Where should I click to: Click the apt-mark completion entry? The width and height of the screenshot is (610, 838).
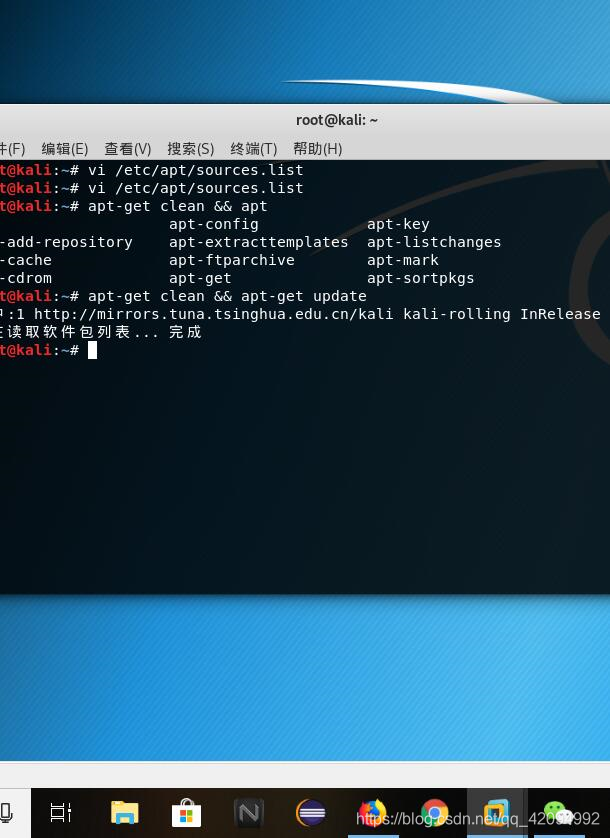coord(403,260)
